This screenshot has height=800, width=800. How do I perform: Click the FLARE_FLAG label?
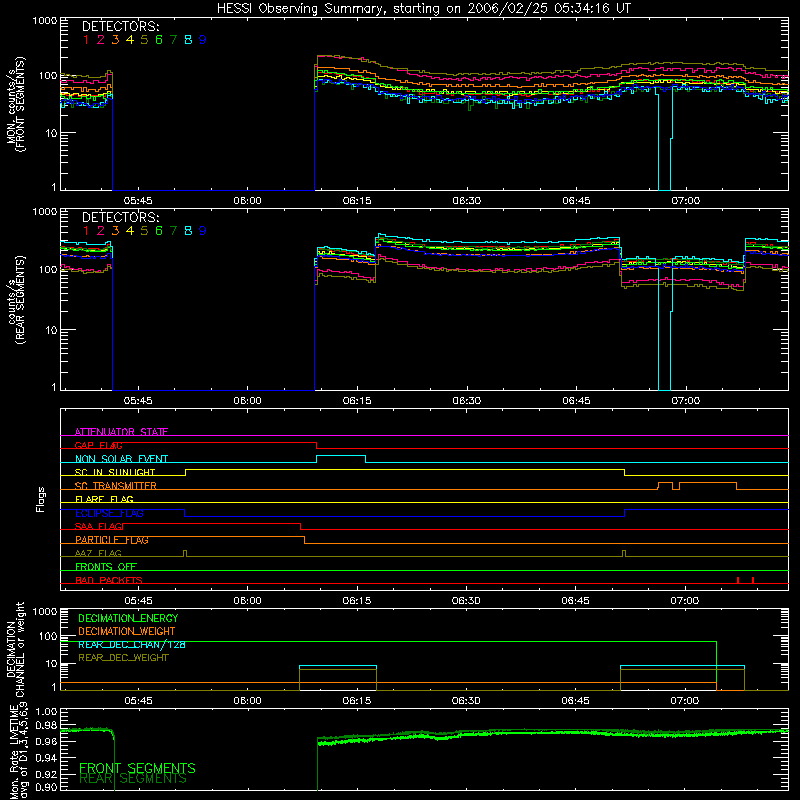click(x=104, y=499)
